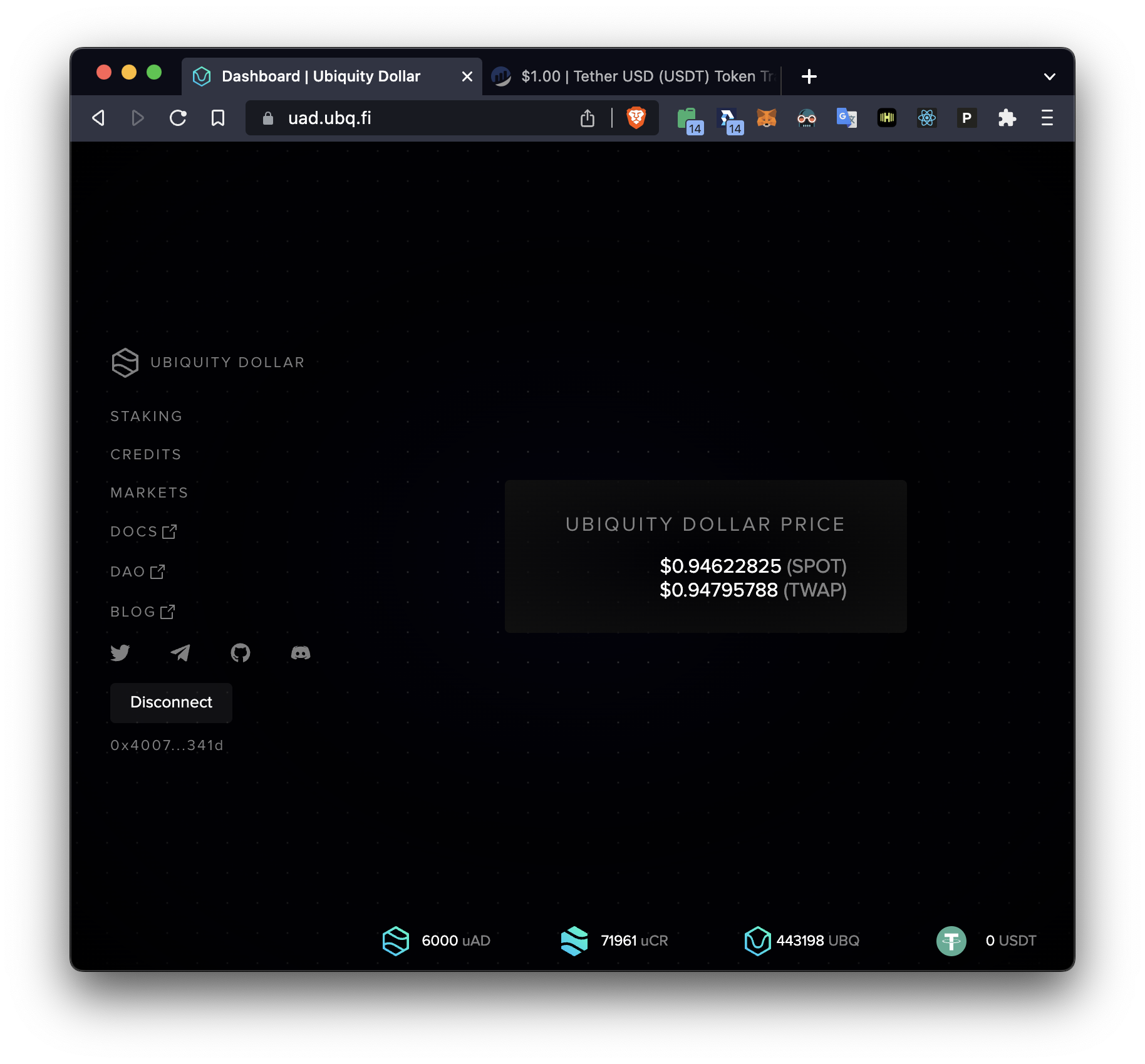The width and height of the screenshot is (1145, 1064).
Task: Click the Disconnect wallet button
Action: coord(170,702)
